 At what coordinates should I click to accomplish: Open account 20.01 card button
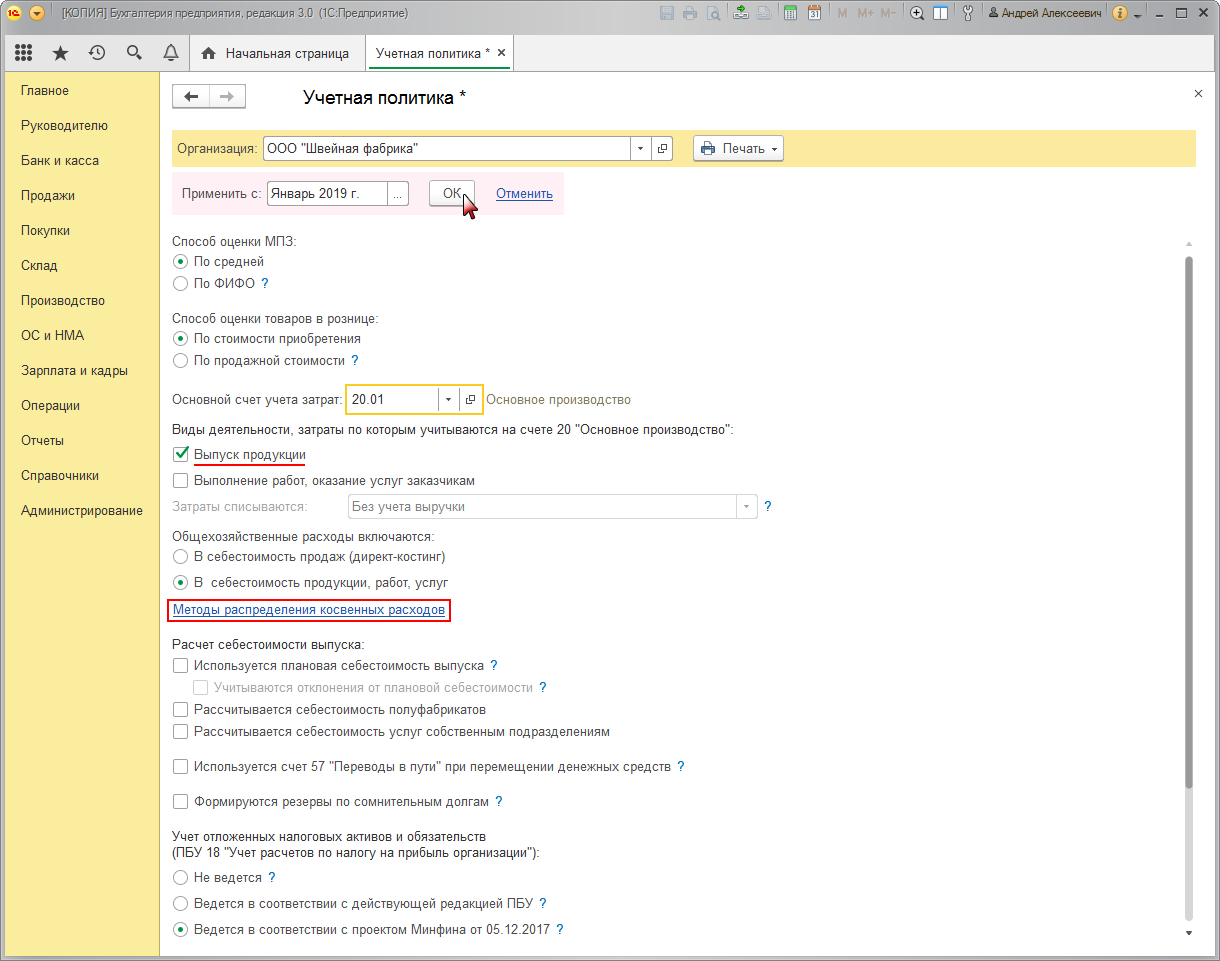[x=470, y=399]
